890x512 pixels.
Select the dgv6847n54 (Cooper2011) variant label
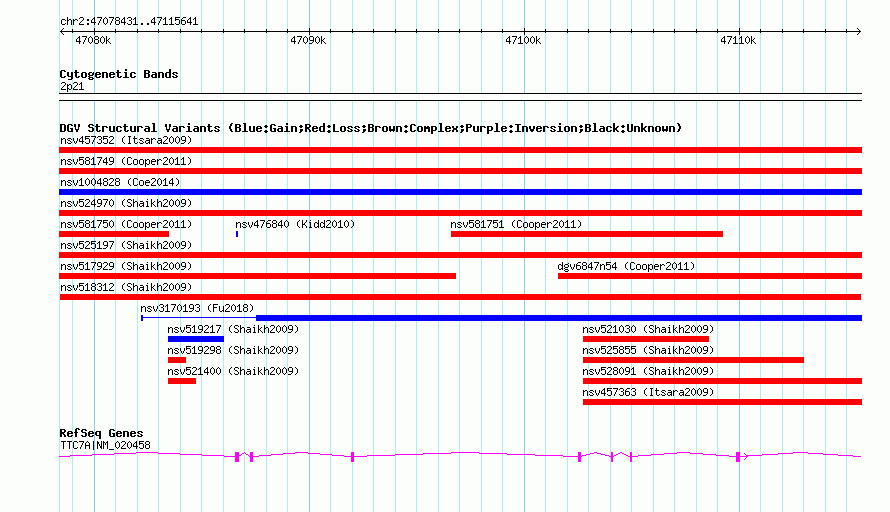pos(626,266)
